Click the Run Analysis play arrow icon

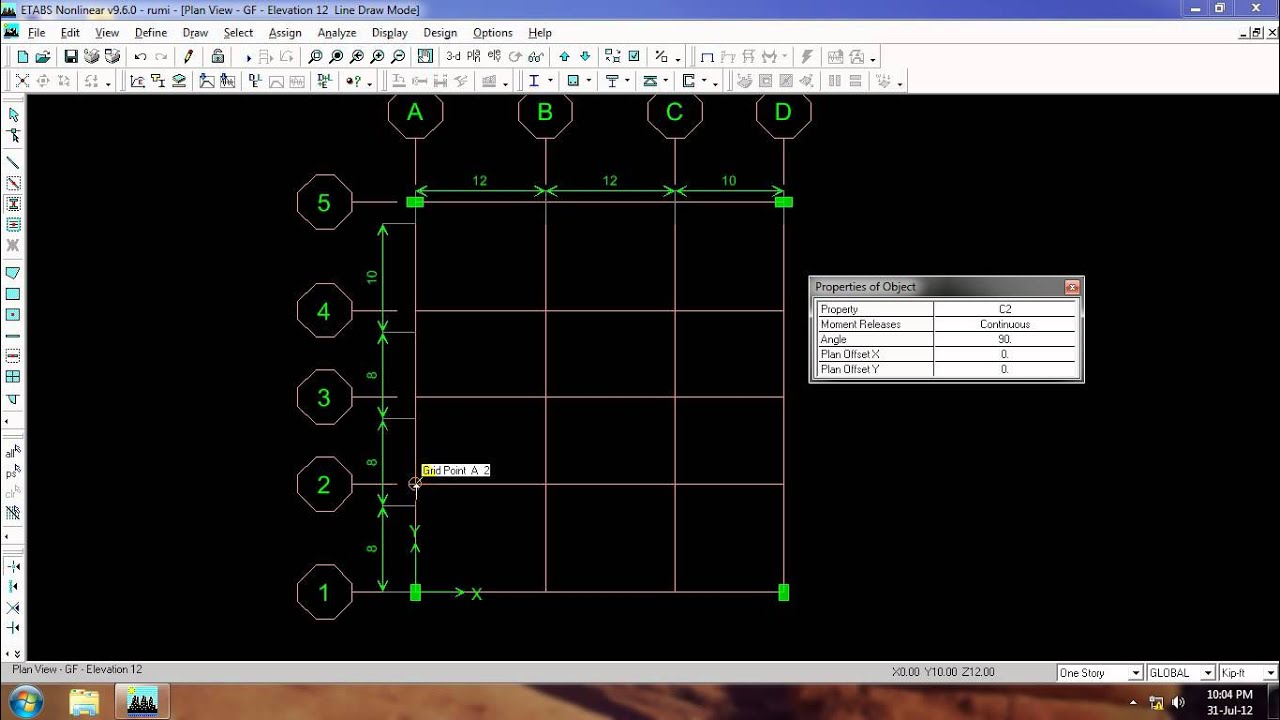249,57
